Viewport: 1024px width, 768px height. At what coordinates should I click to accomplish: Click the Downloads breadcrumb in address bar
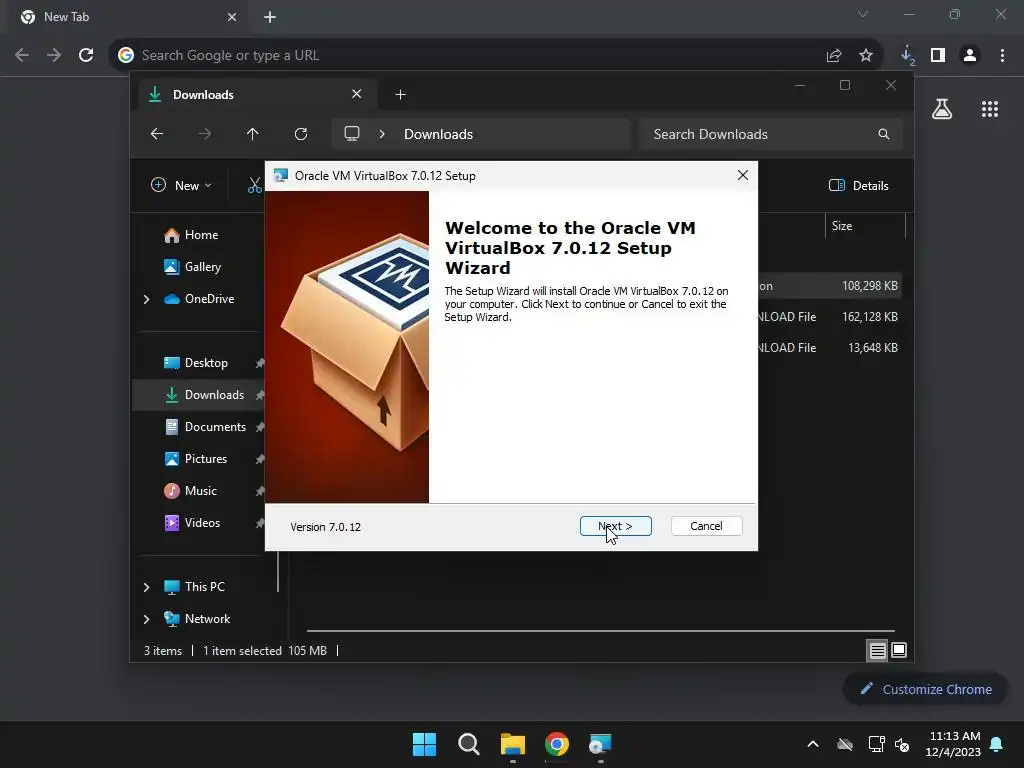(x=438, y=134)
